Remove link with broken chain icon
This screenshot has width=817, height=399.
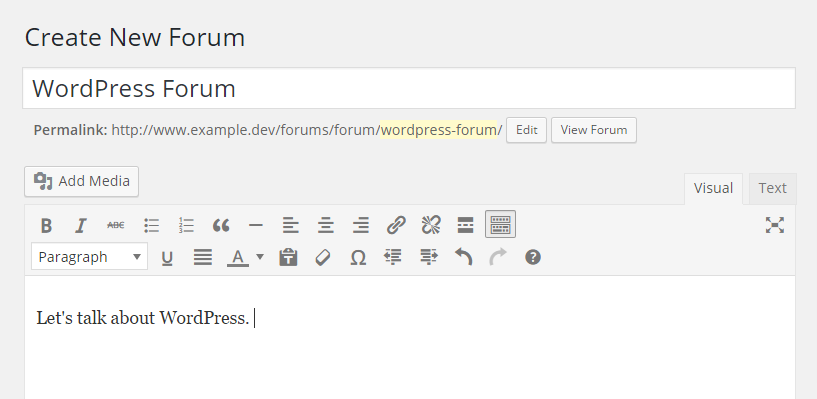click(x=431, y=226)
